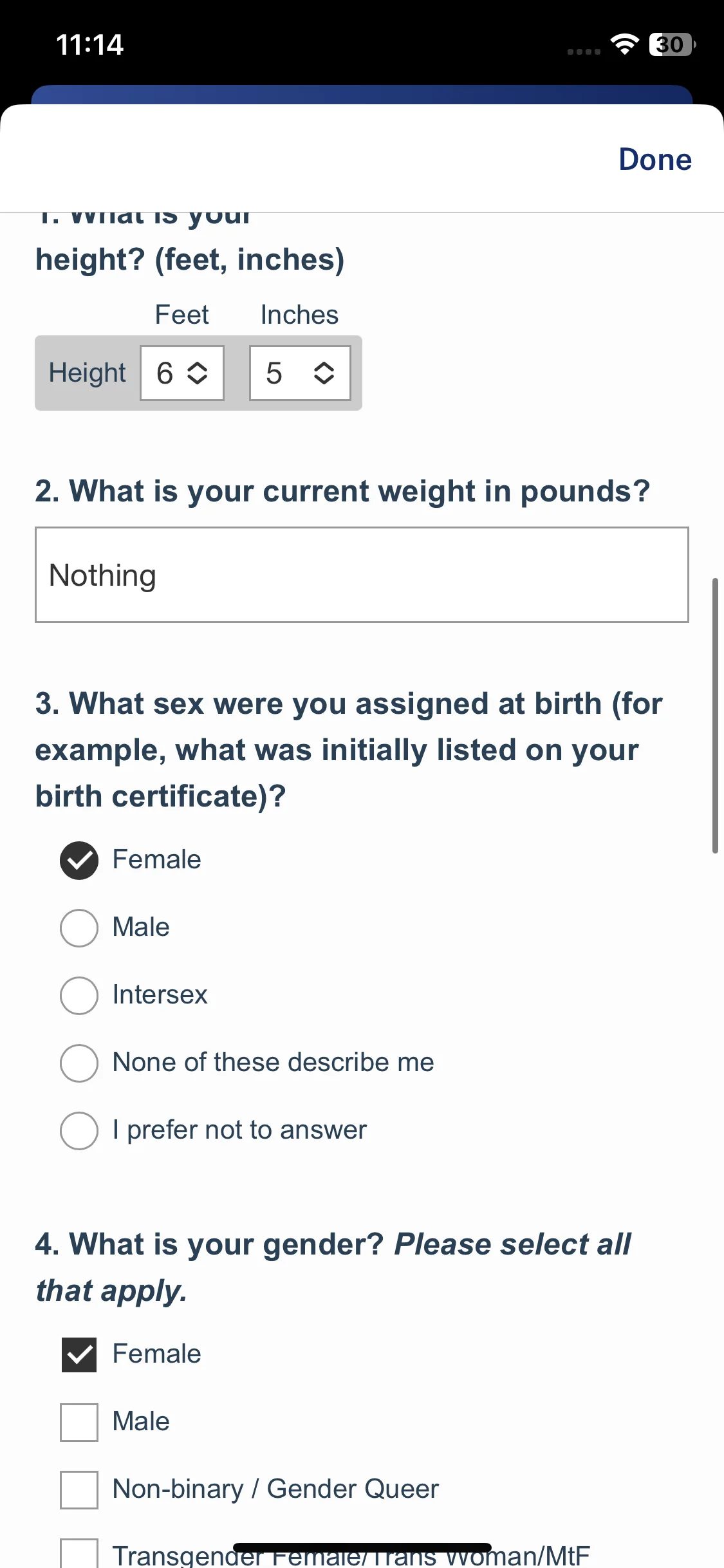The width and height of the screenshot is (724, 1568).
Task: Open the Feet height dropdown
Action: coord(182,373)
